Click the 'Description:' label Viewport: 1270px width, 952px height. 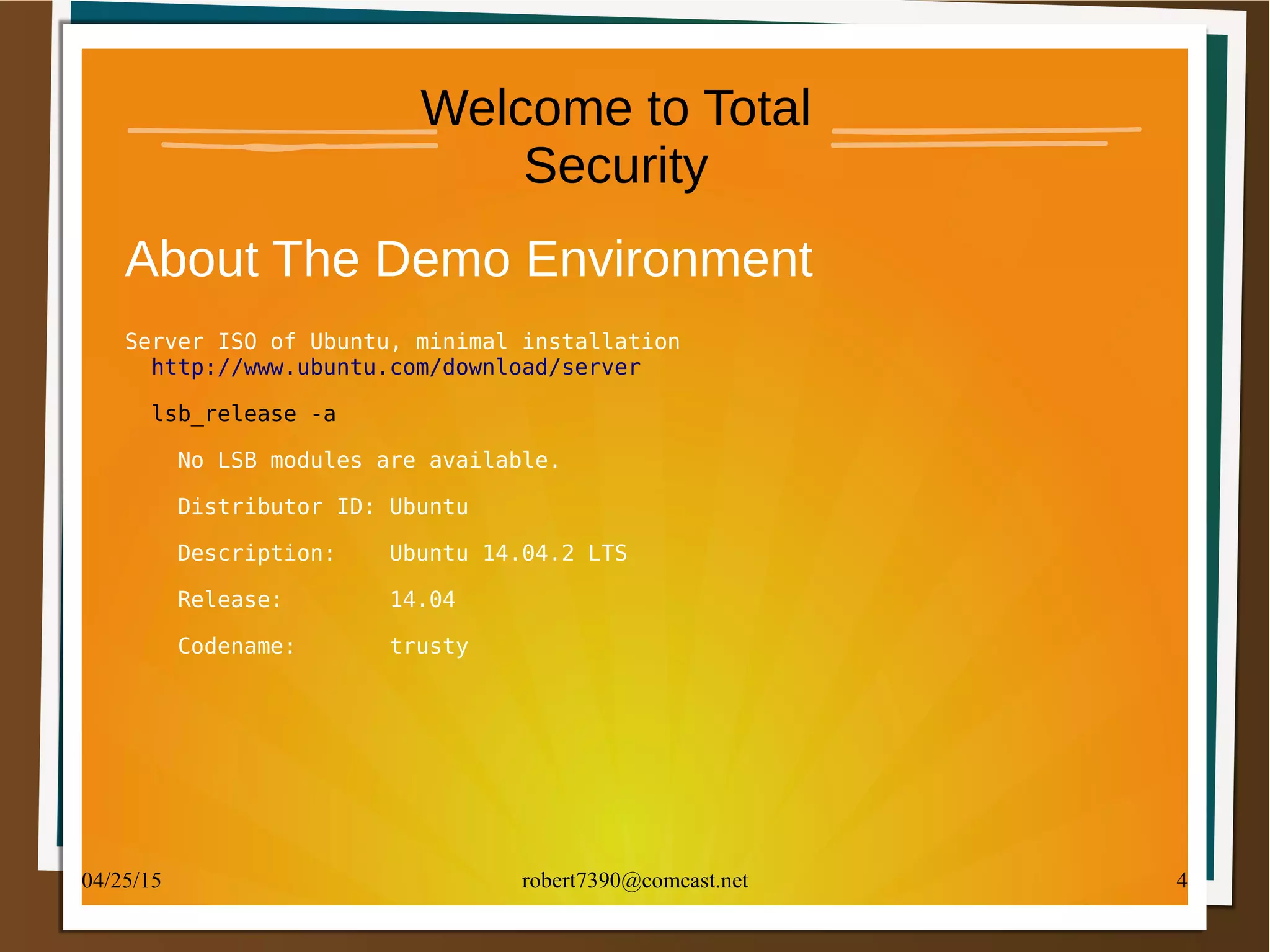click(257, 553)
